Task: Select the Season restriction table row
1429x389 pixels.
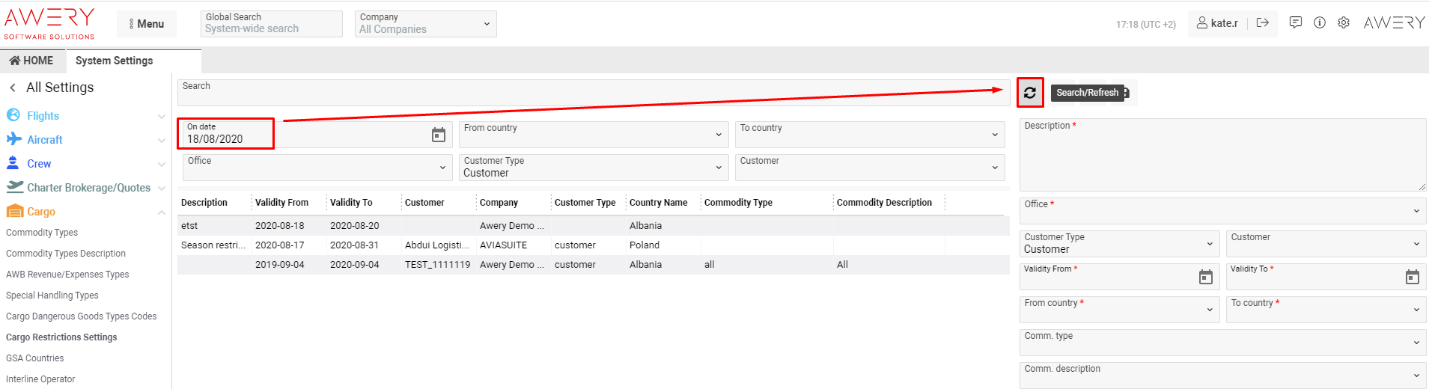Action: click(x=593, y=245)
